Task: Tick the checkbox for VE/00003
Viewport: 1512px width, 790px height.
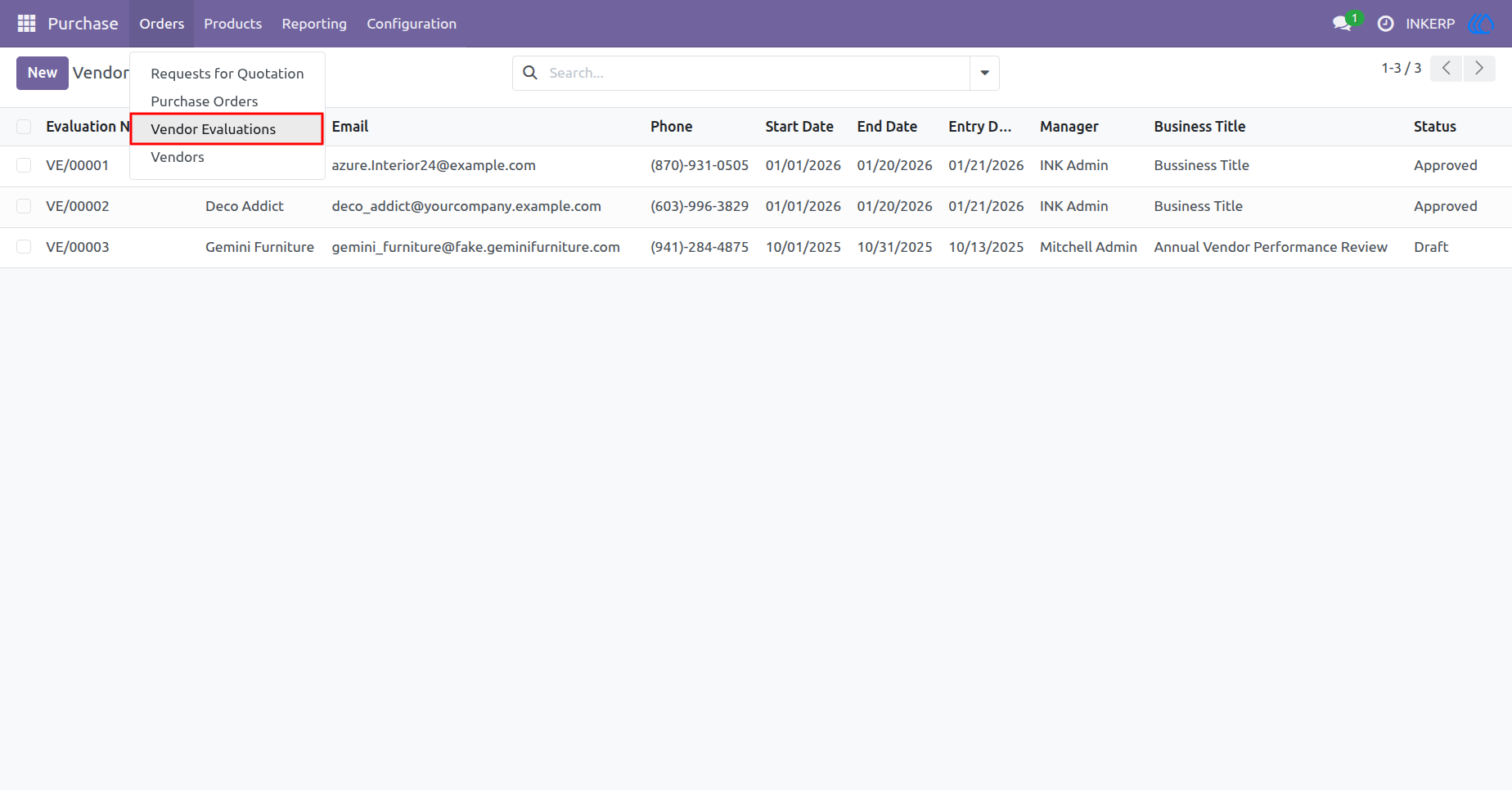Action: coord(24,247)
